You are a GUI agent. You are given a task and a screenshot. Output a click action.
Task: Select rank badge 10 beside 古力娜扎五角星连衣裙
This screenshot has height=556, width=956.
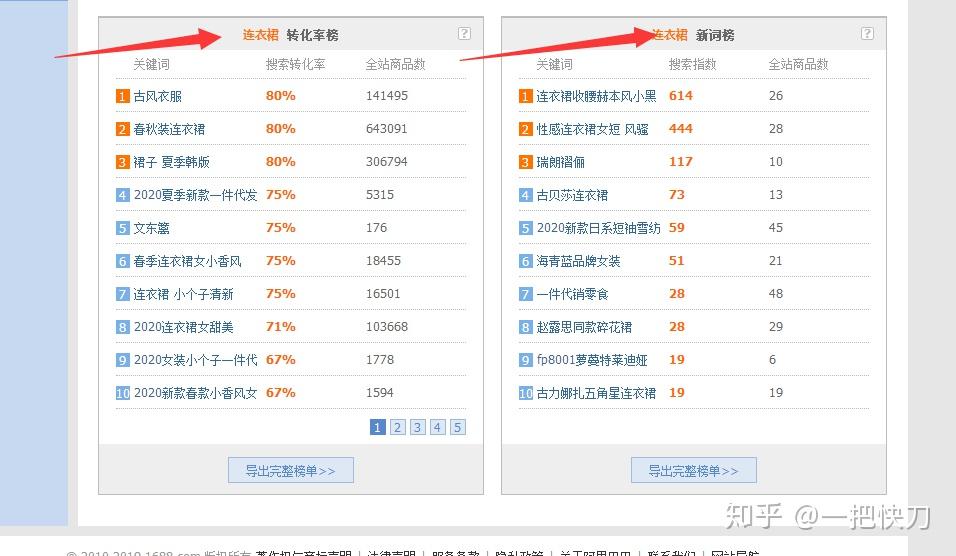[526, 393]
